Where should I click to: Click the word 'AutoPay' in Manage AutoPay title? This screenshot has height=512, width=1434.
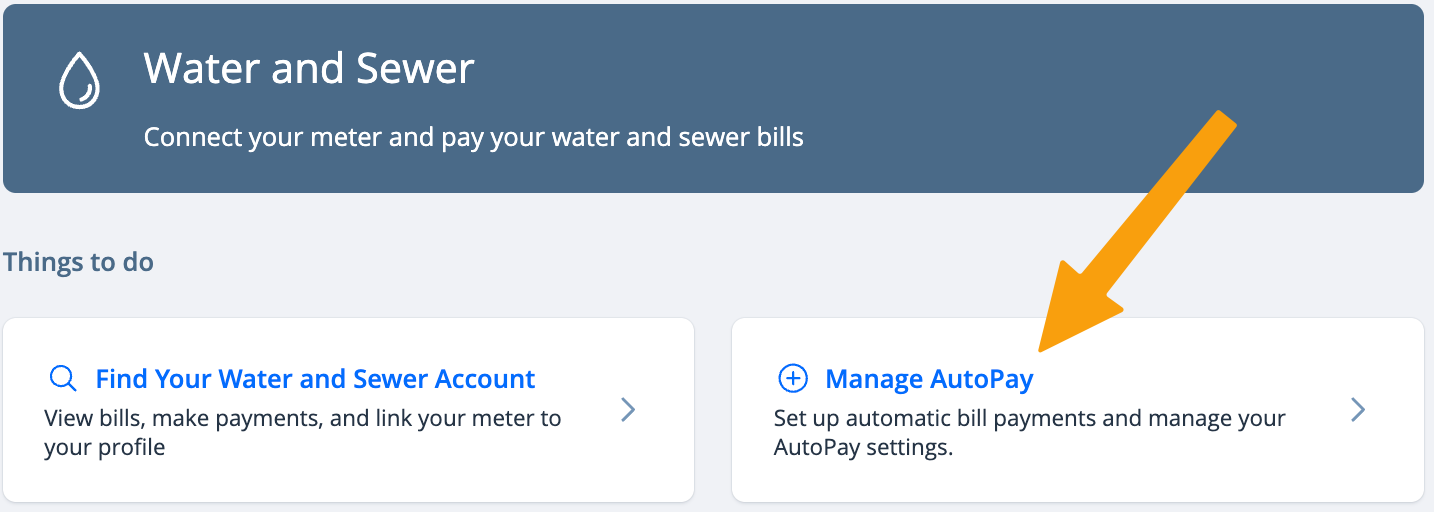982,379
